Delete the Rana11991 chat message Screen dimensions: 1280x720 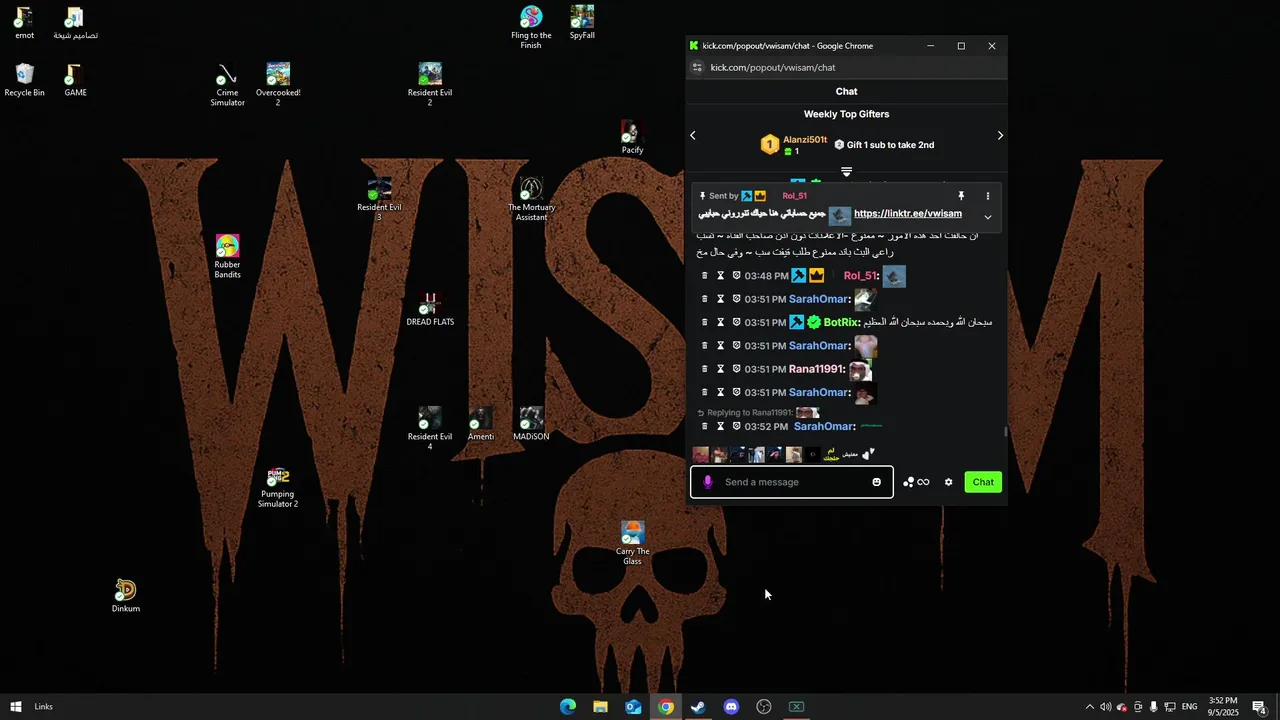(x=704, y=369)
